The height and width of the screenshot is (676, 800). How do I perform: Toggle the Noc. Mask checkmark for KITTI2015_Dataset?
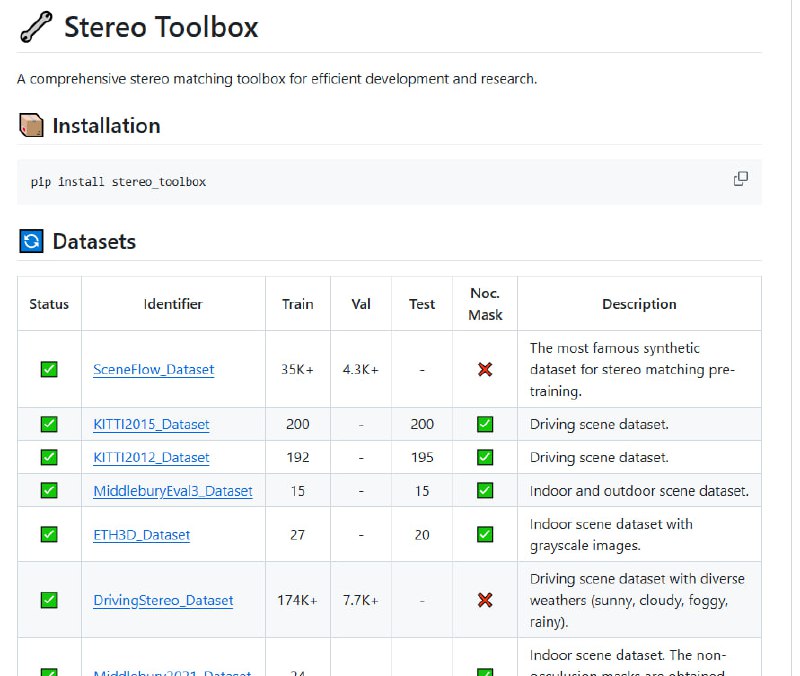[x=485, y=424]
